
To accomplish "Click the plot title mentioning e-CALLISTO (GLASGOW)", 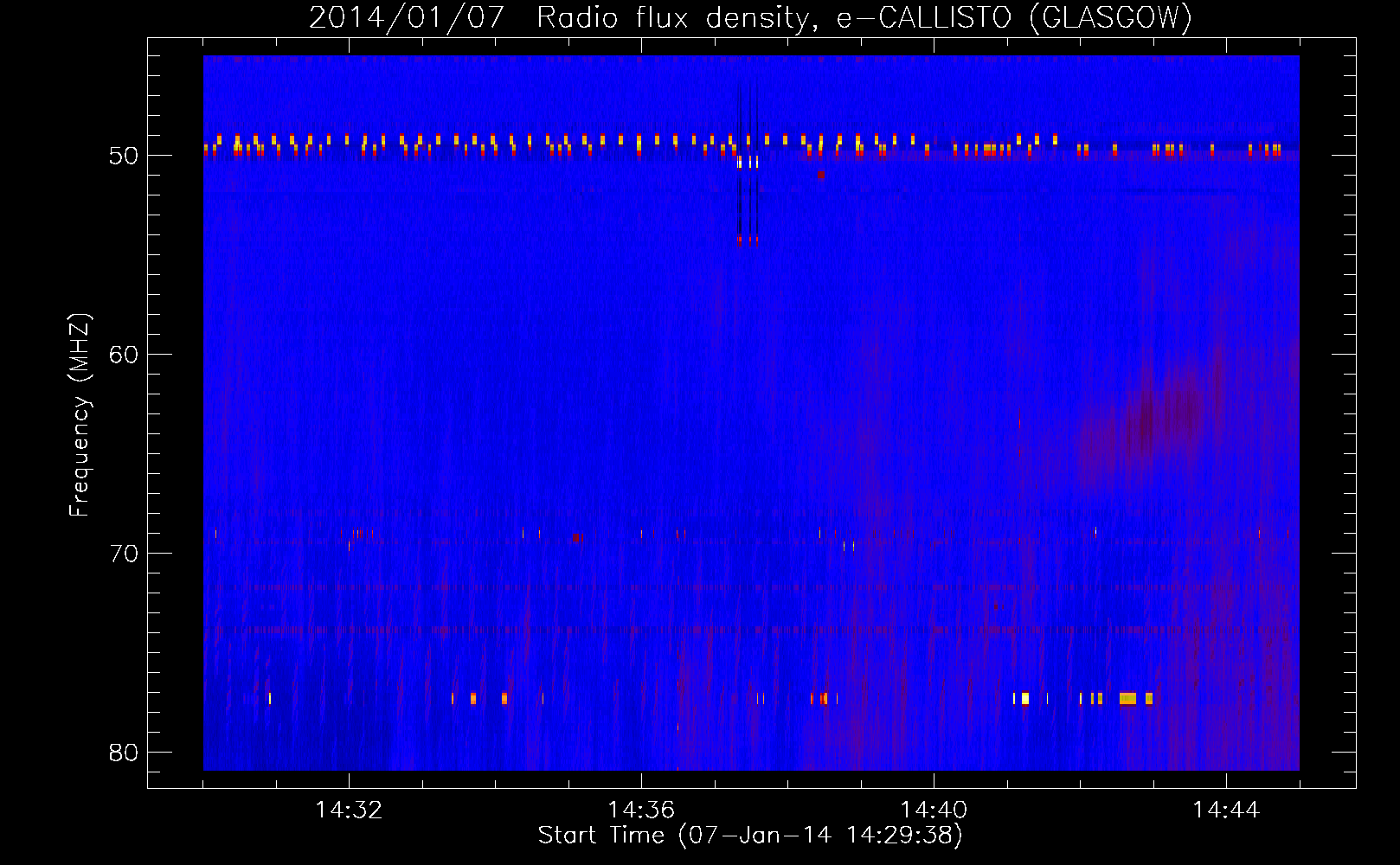I will click(x=750, y=17).
